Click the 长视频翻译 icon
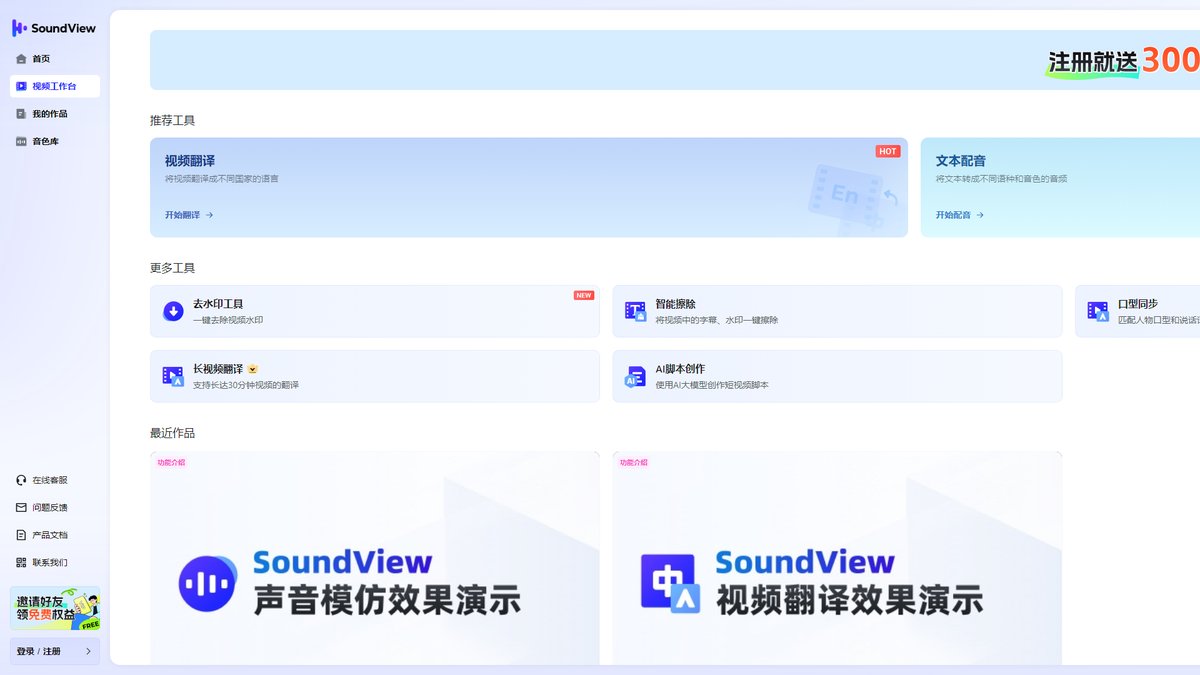Screen dimensions: 1200x675 173,376
